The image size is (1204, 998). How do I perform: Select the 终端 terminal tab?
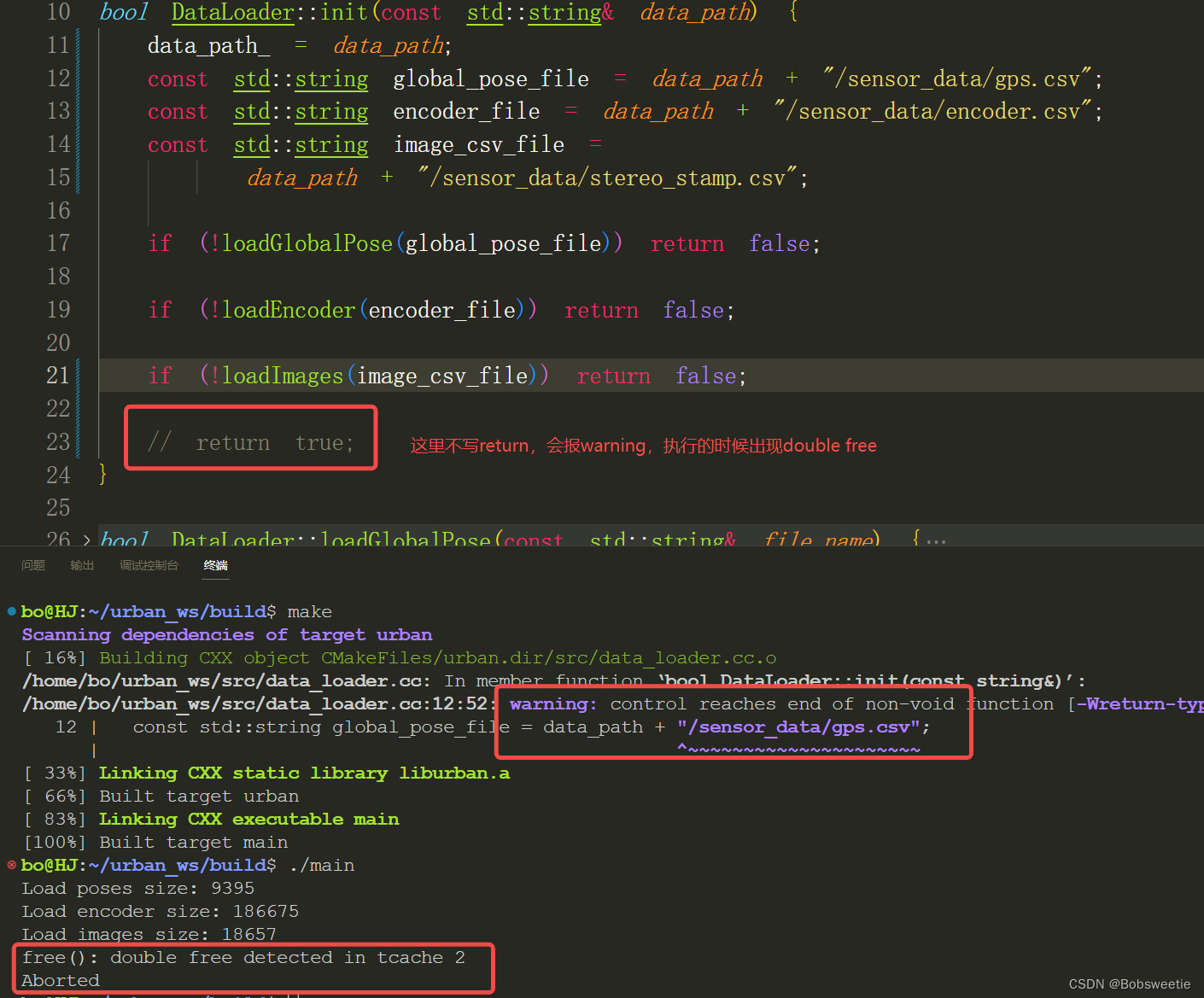point(216,565)
